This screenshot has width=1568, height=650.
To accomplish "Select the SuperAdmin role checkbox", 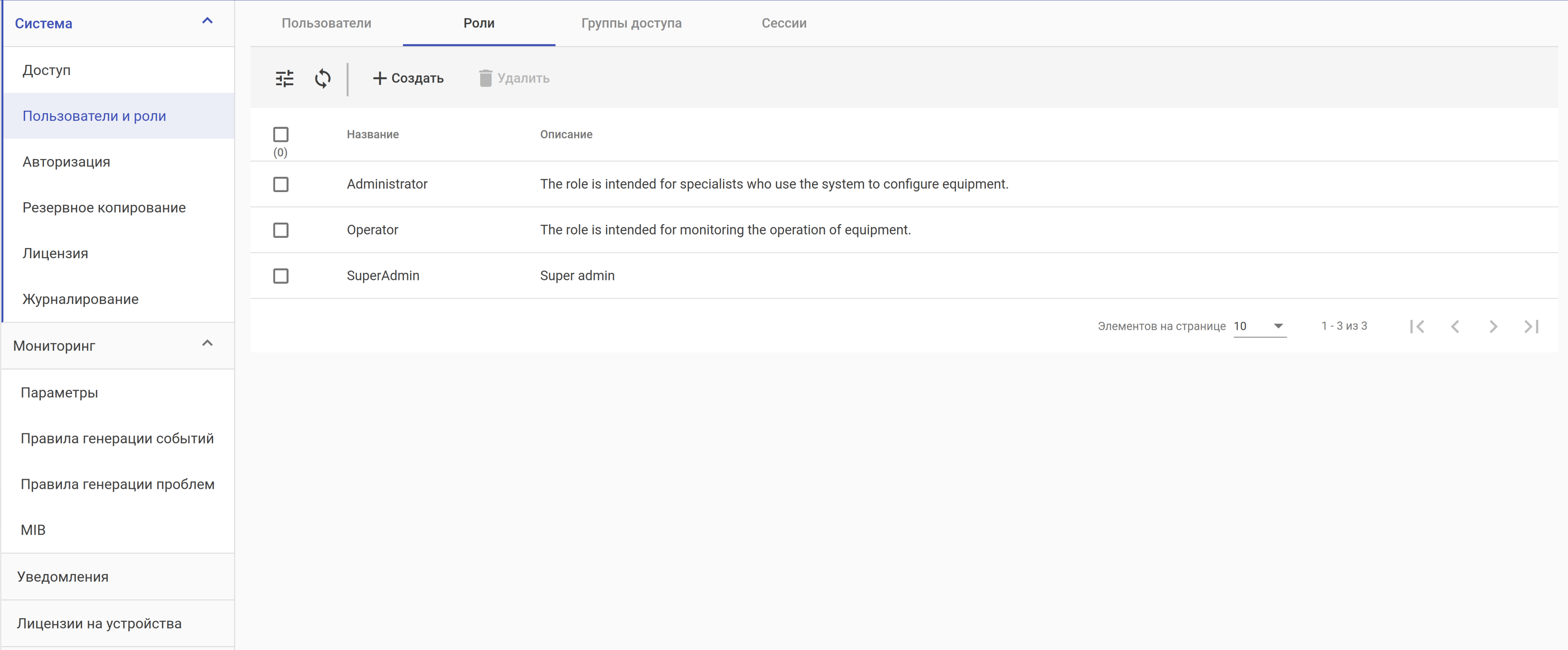I will pos(281,276).
